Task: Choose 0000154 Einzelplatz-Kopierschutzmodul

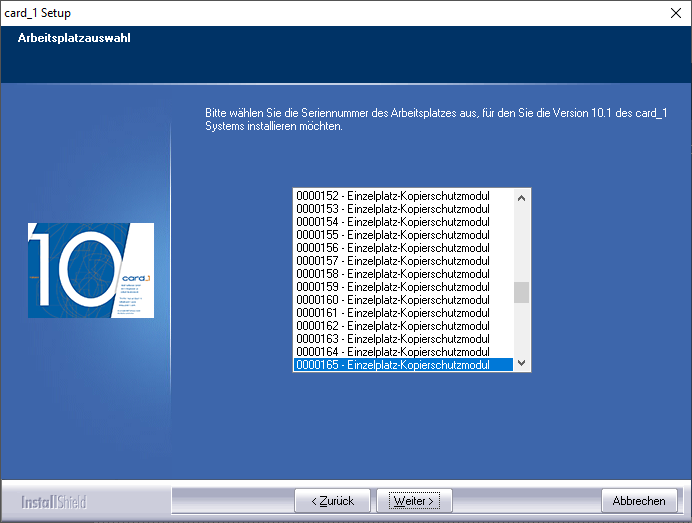Action: [x=392, y=221]
